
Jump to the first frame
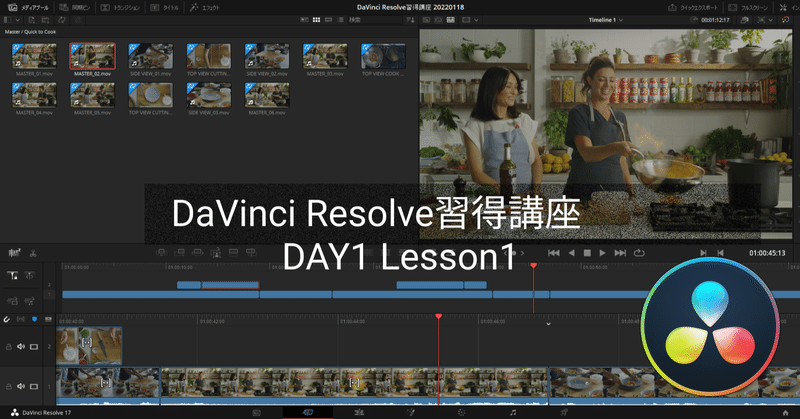(x=554, y=253)
